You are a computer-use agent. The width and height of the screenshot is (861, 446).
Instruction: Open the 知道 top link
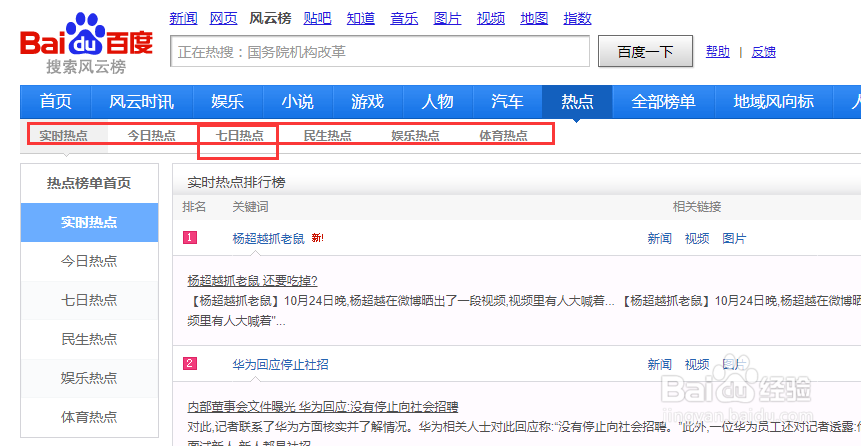[x=361, y=19]
